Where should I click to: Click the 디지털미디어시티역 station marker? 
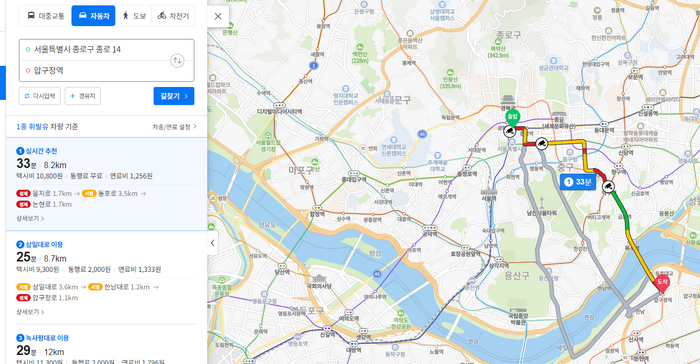[x=279, y=105]
